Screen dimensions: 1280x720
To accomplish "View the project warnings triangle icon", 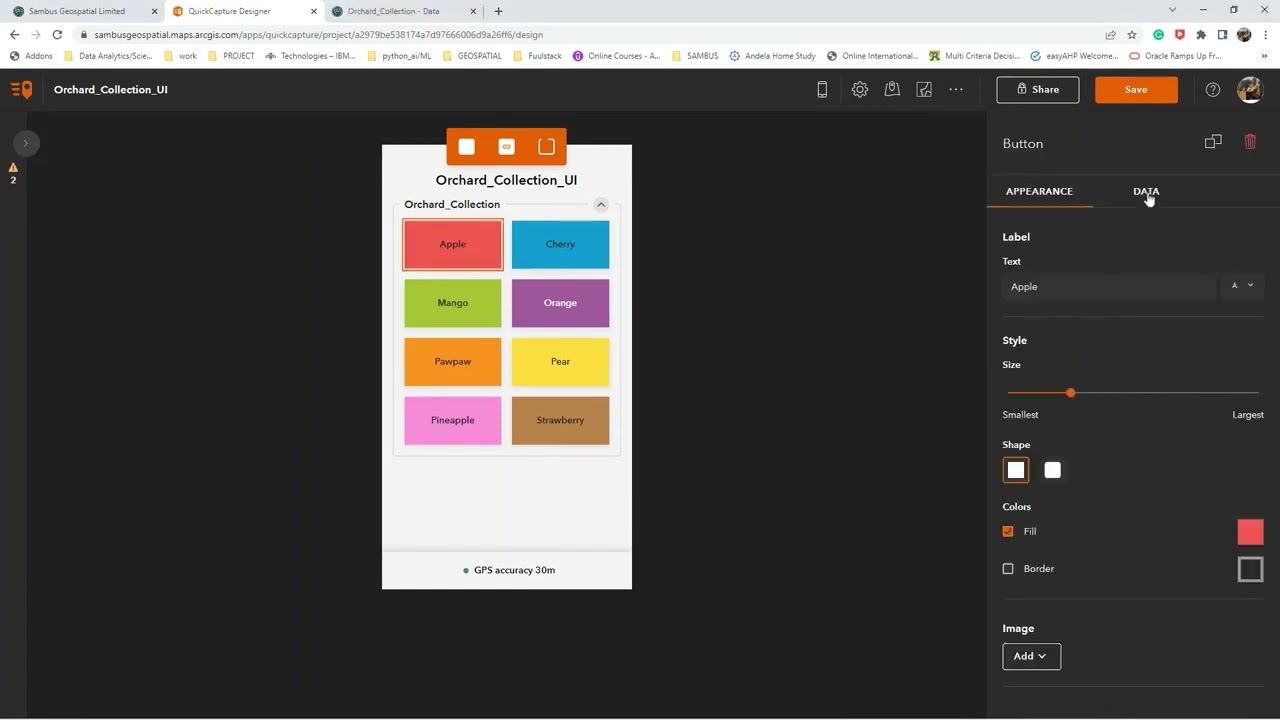I will pos(13,168).
